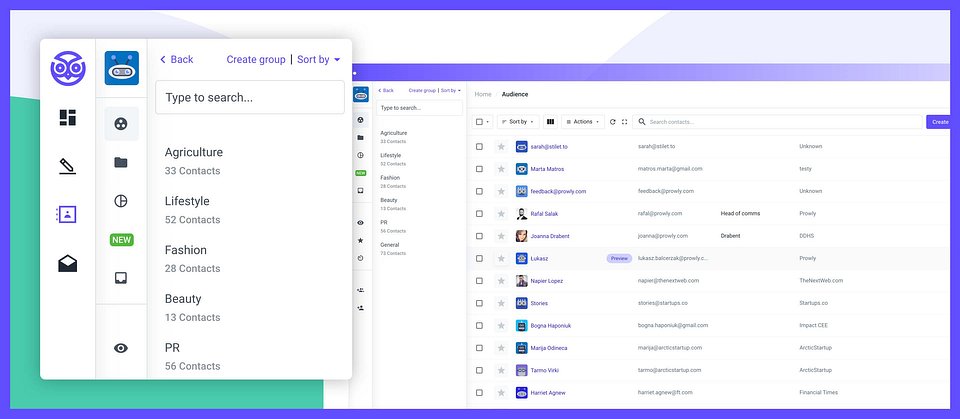Tick the checkbox for Lukasz row
Viewport: 960px width, 419px height.
[x=479, y=259]
